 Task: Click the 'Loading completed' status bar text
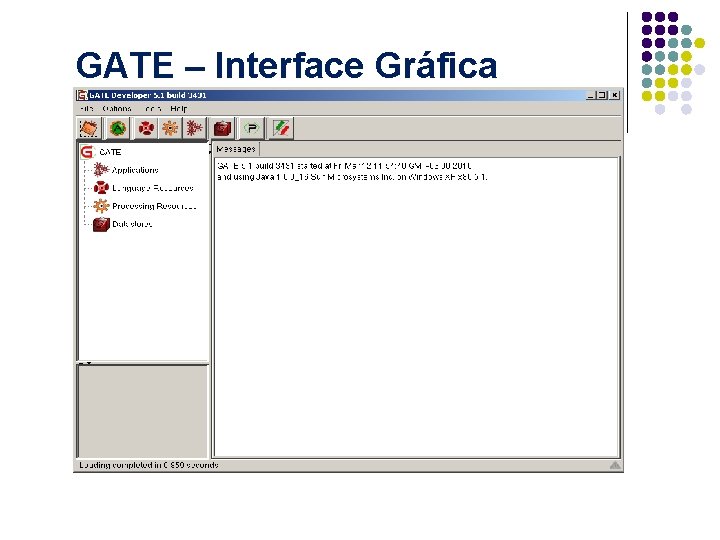[149, 465]
